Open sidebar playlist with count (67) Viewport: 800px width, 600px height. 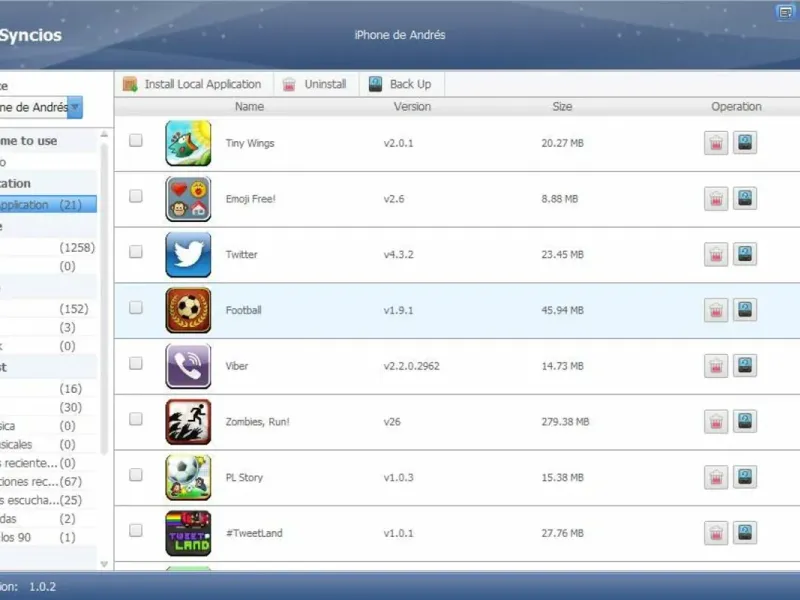48,482
